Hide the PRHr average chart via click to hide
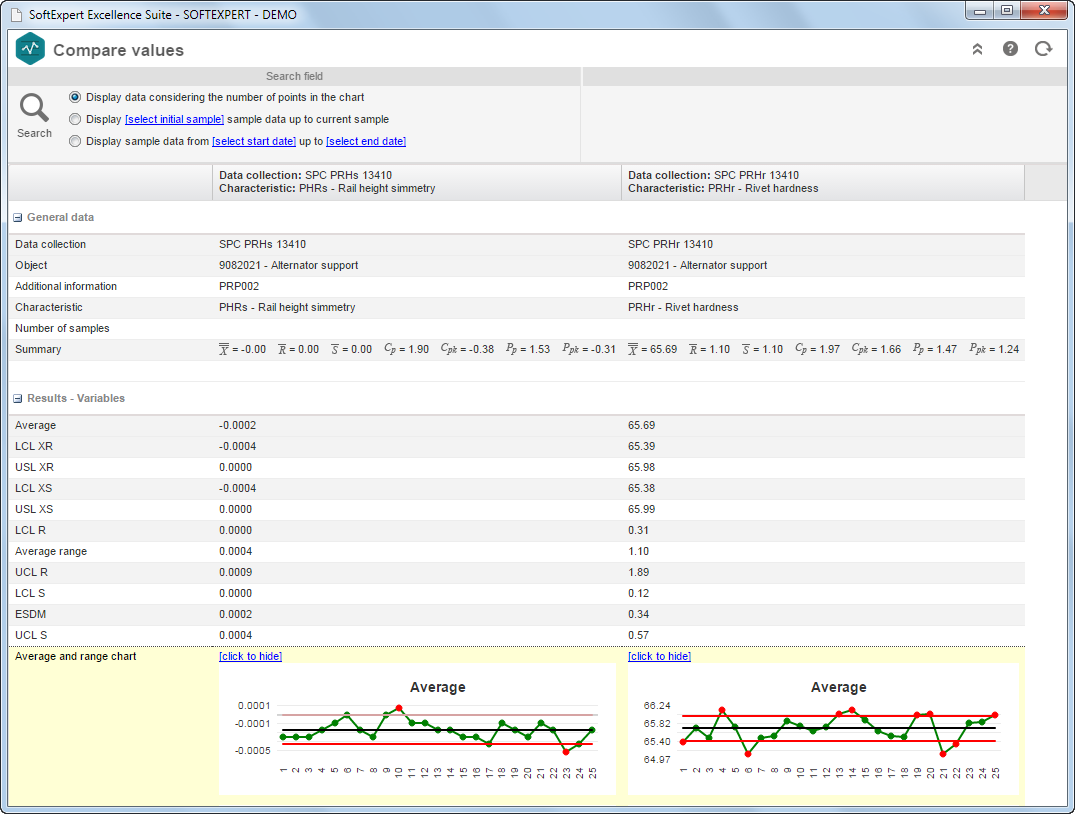Screen dimensions: 1075x814 click(x=660, y=656)
